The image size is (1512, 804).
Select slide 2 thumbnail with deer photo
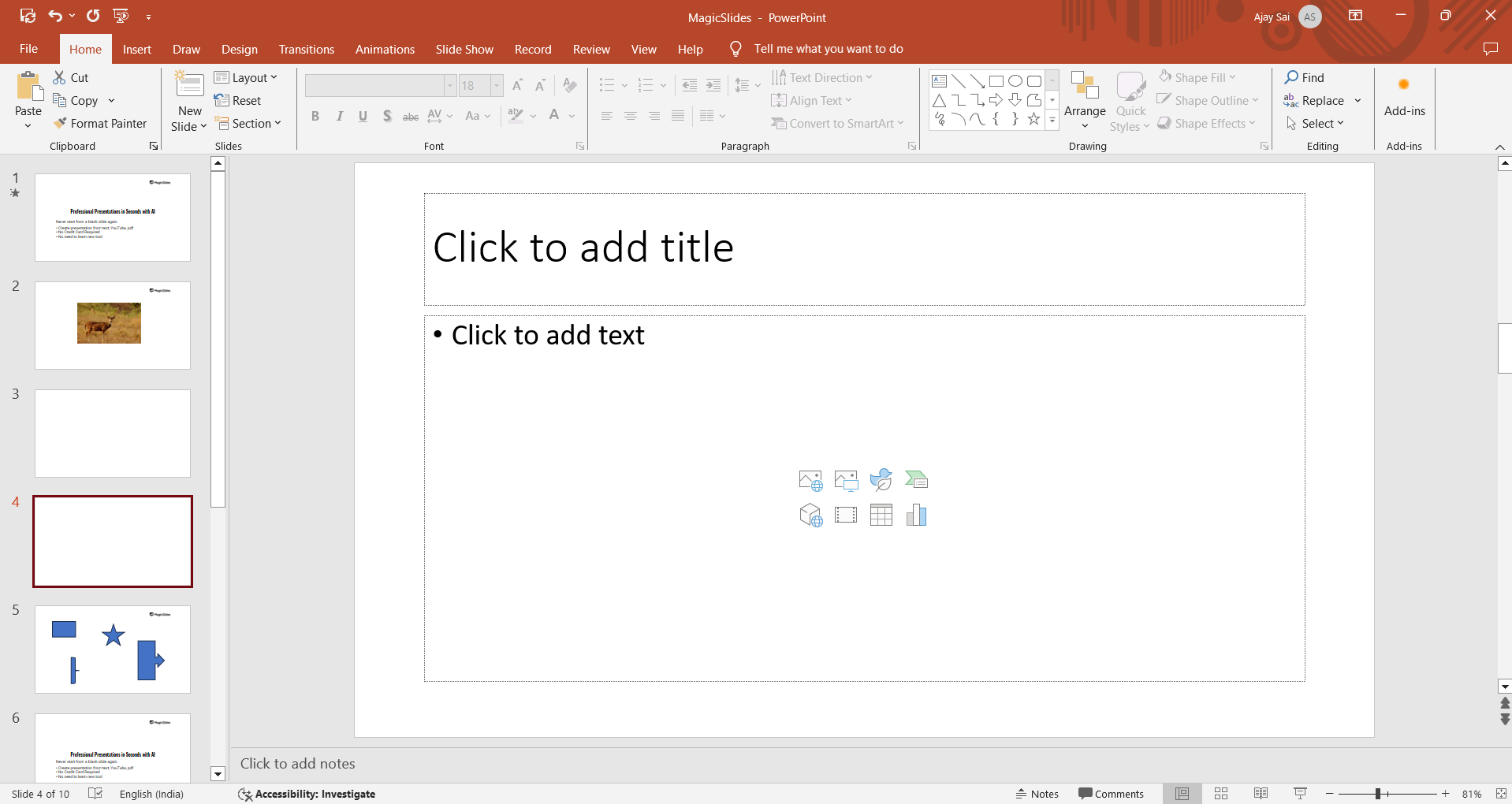click(x=113, y=326)
